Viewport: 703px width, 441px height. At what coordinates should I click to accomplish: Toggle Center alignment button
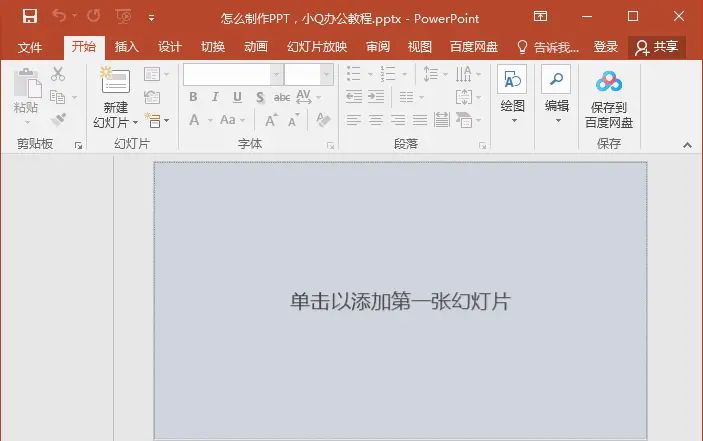[x=376, y=120]
